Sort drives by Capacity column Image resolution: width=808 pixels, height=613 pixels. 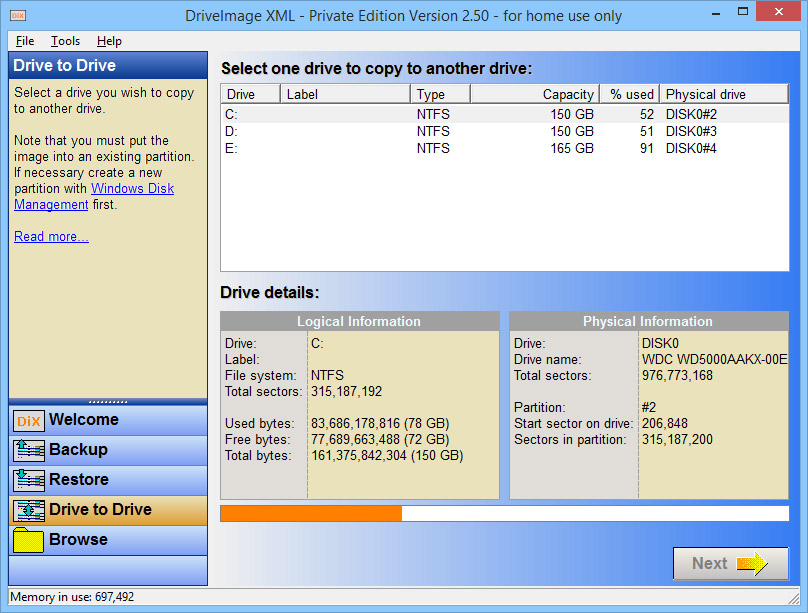pos(535,93)
